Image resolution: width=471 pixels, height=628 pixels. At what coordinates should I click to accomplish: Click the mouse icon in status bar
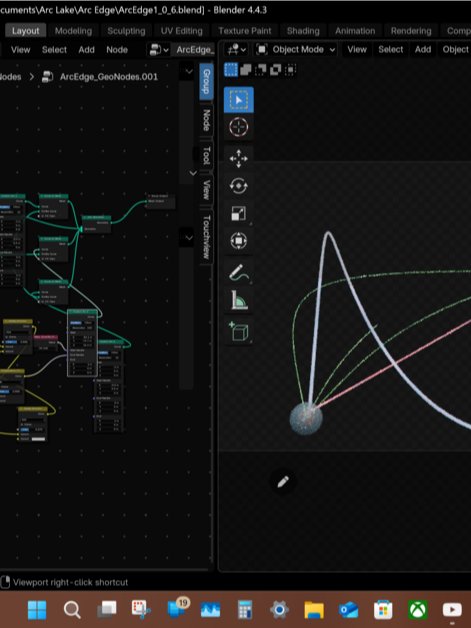point(5,582)
